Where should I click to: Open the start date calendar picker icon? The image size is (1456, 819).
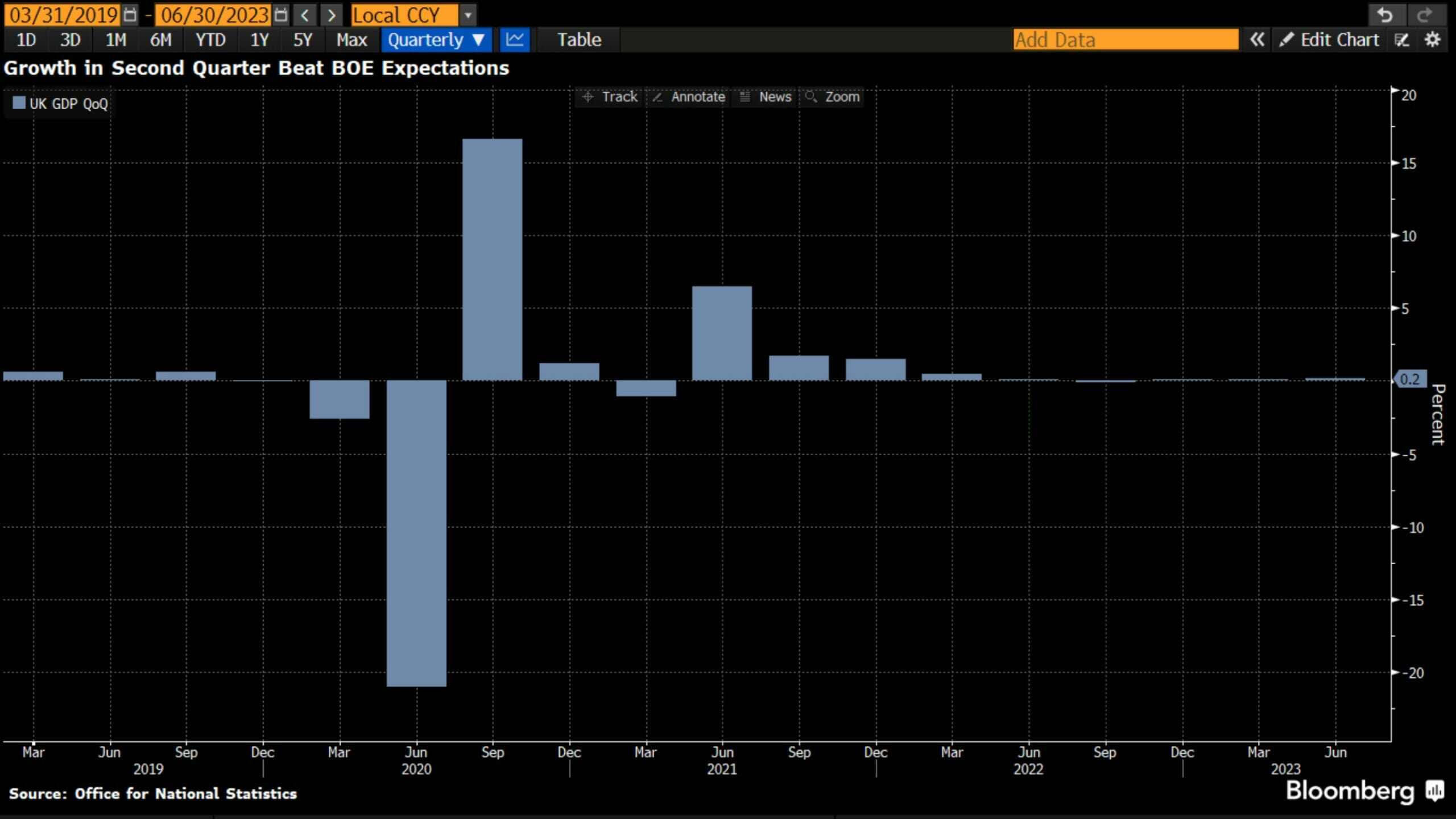click(130, 15)
